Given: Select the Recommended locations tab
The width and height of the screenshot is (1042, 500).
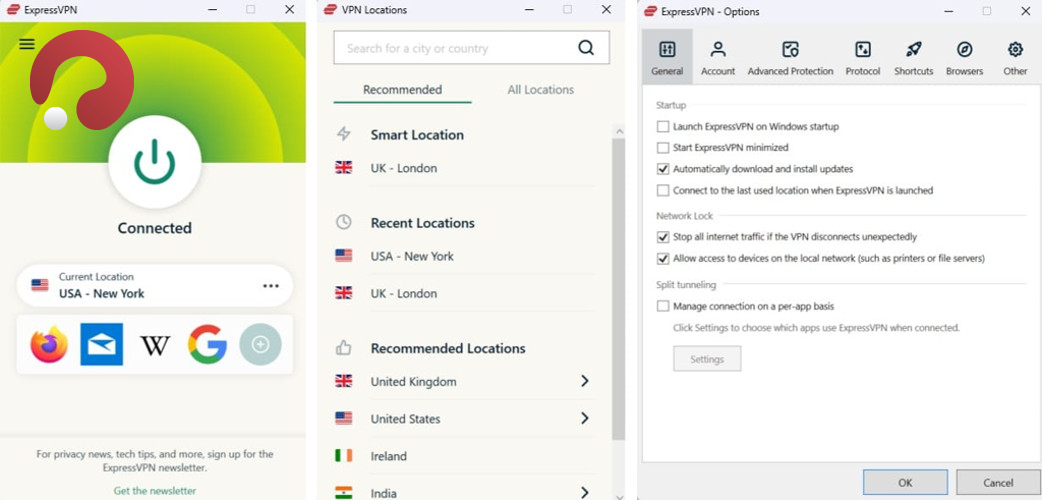Looking at the screenshot, I should pos(403,90).
